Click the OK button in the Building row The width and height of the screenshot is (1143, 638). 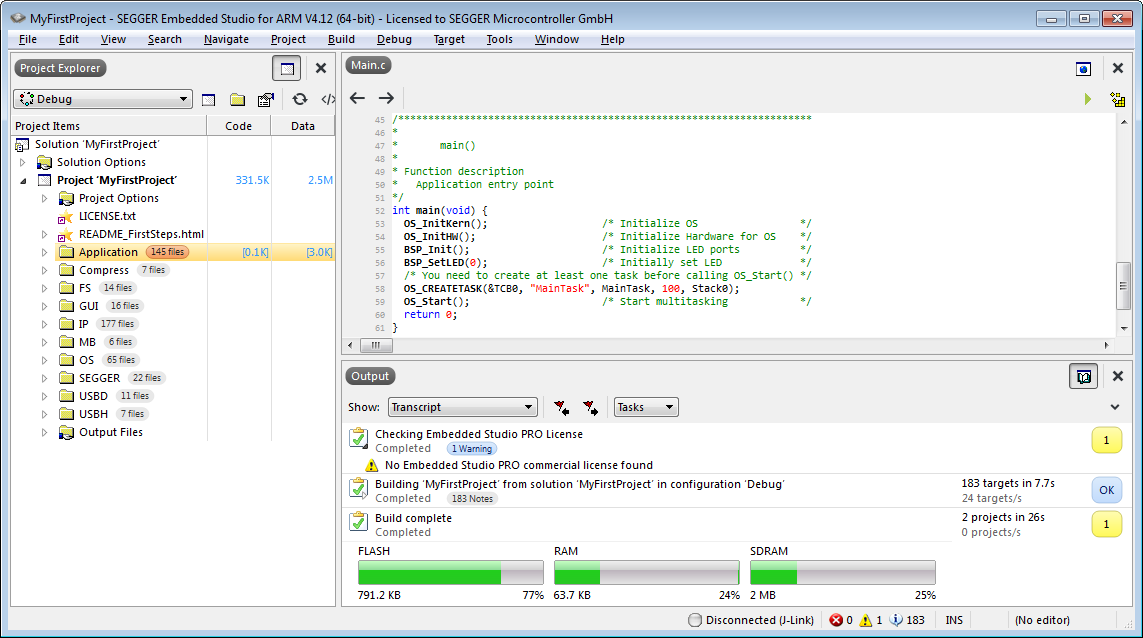[1107, 490]
